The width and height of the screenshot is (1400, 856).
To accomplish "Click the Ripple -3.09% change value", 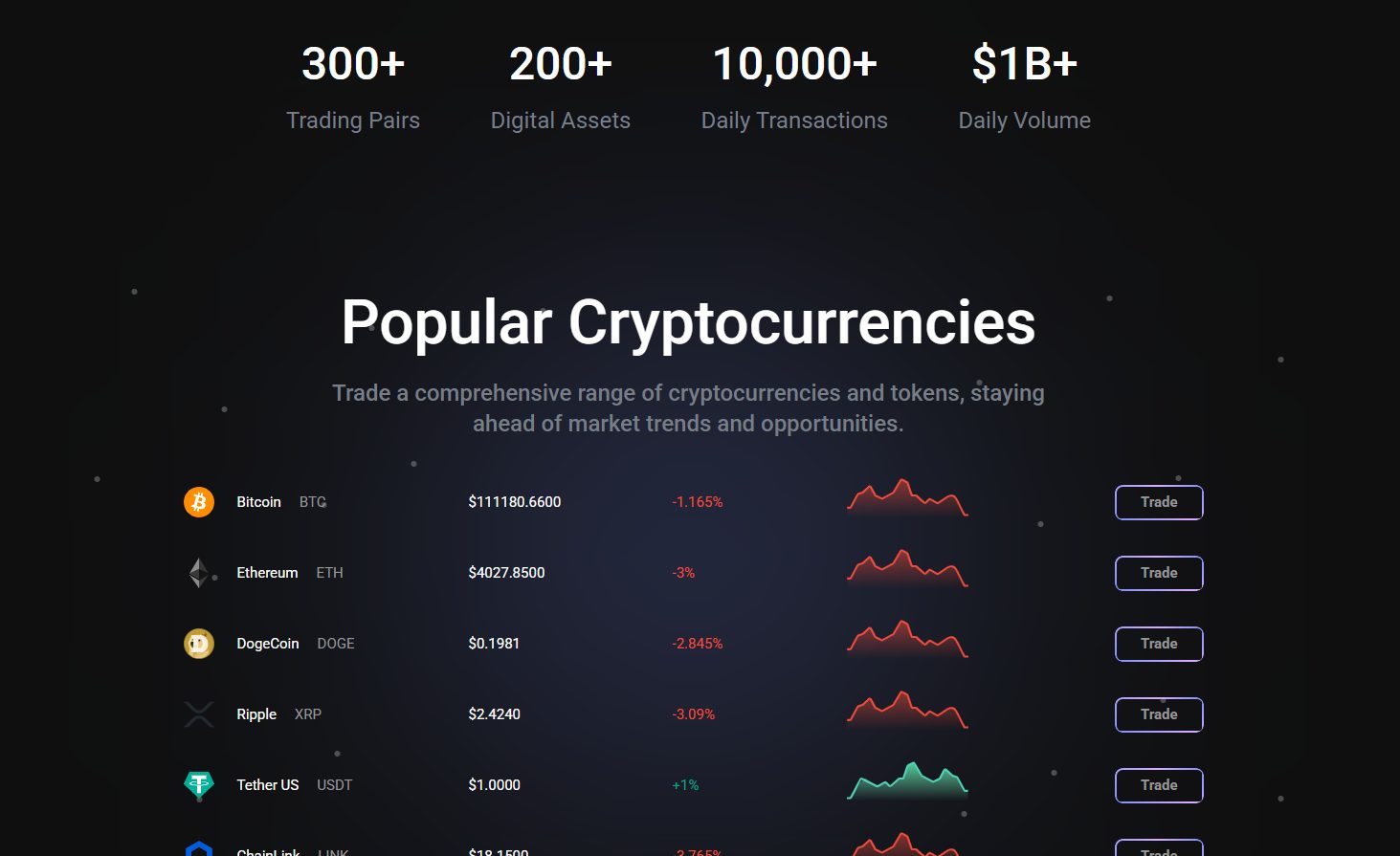I will pos(694,714).
